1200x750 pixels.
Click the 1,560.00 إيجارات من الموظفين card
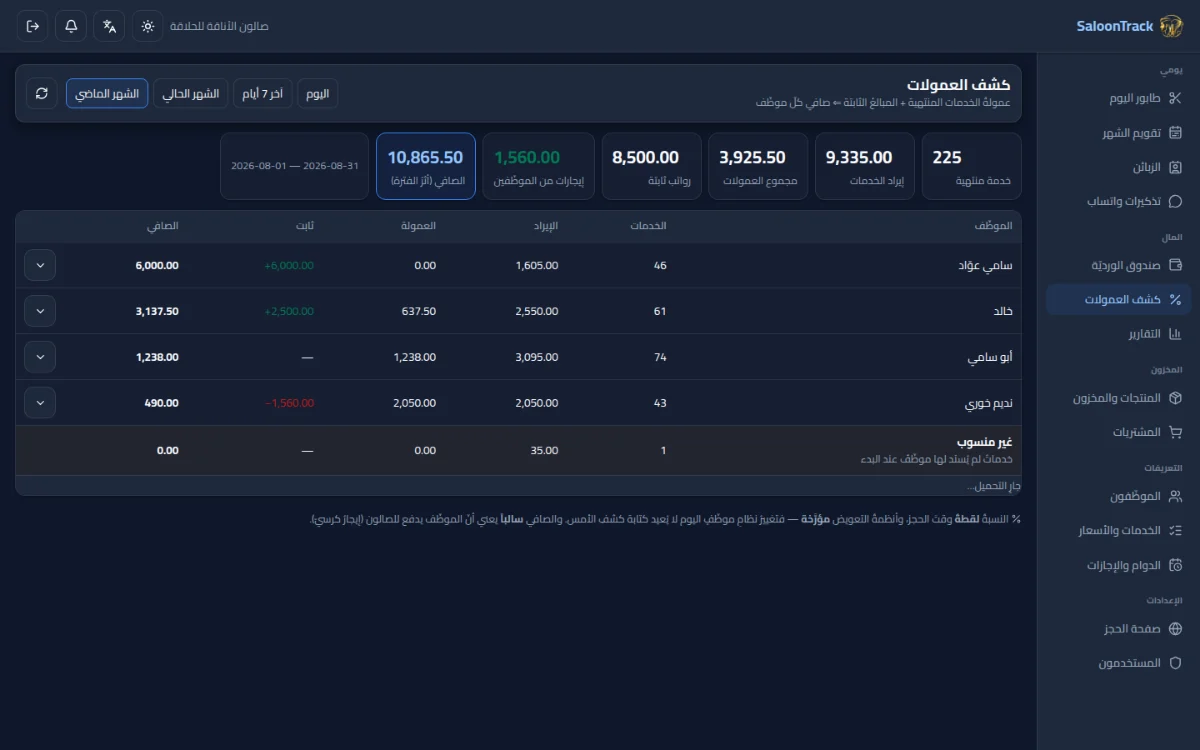click(x=538, y=166)
